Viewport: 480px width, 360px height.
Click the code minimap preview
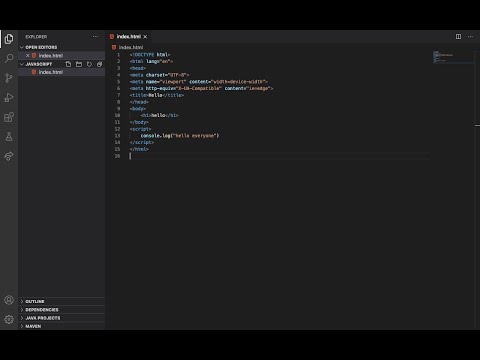(x=453, y=57)
